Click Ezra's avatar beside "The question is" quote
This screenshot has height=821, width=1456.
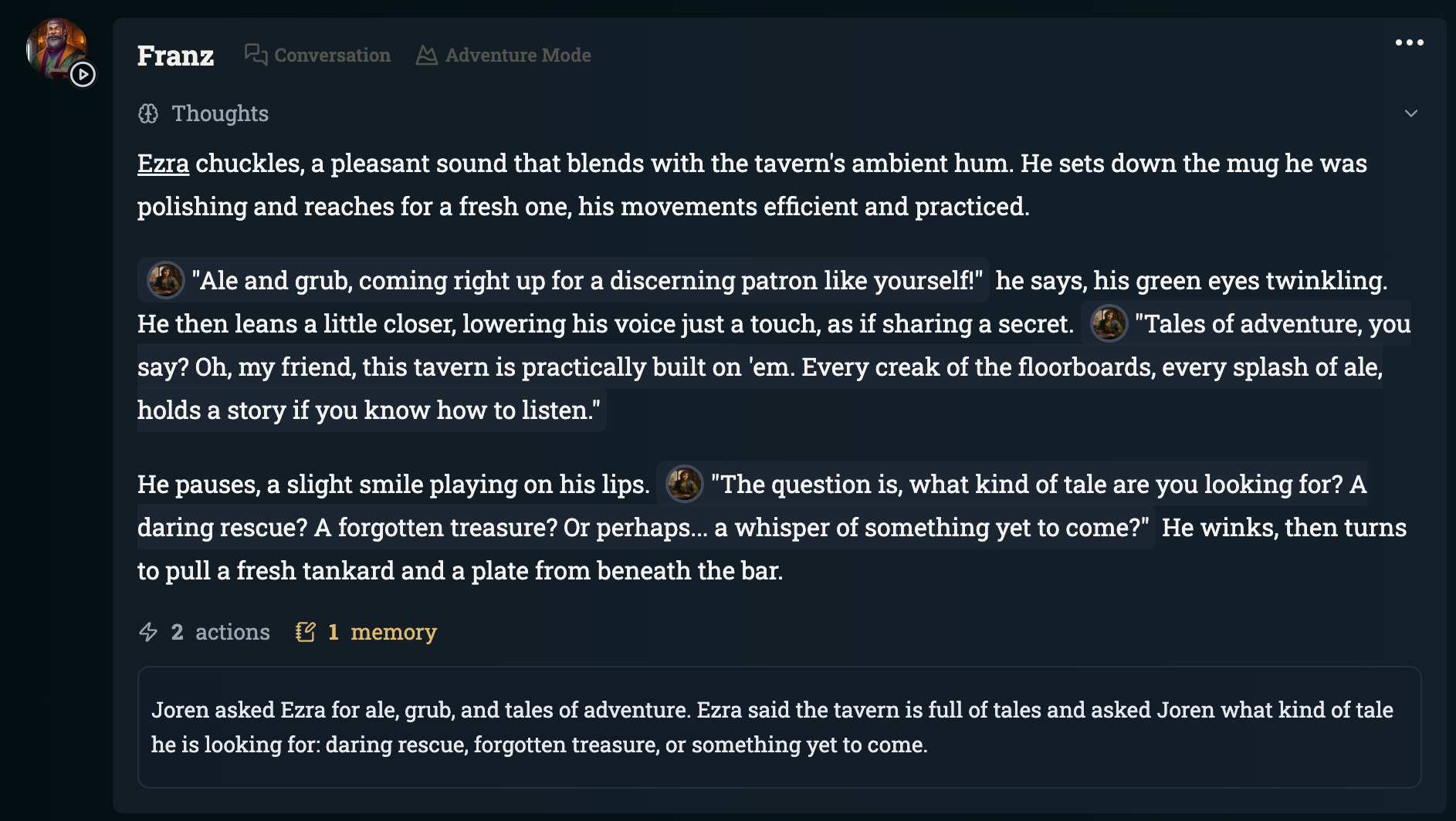click(x=684, y=484)
